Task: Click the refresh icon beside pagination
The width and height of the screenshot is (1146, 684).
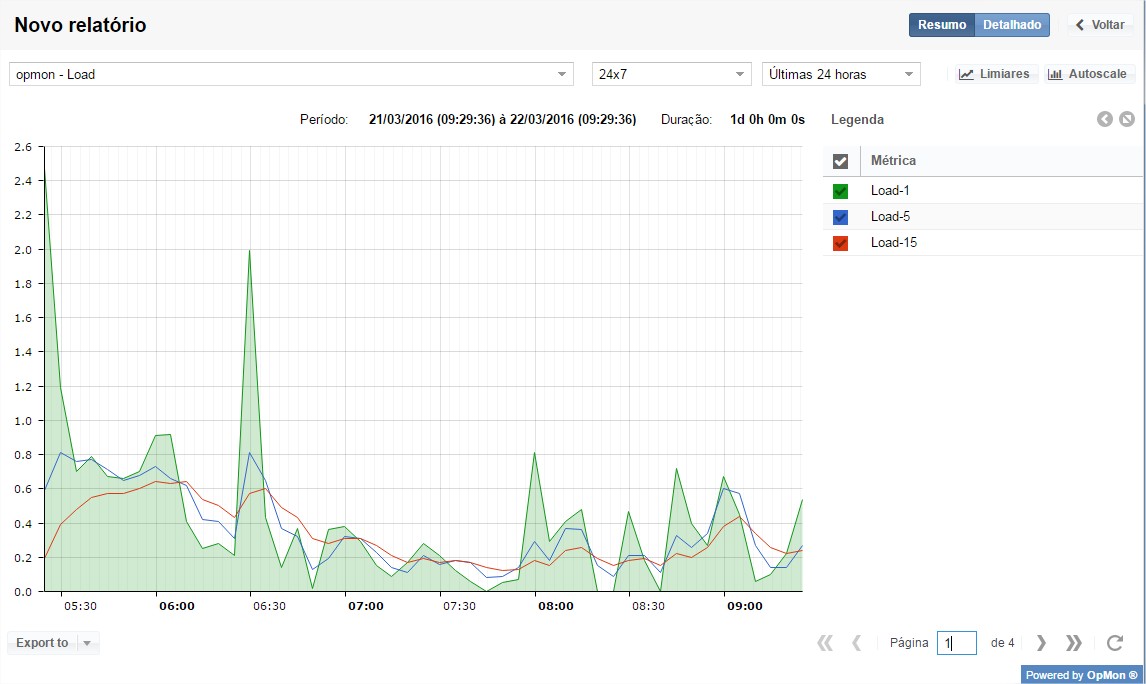Action: [1115, 643]
